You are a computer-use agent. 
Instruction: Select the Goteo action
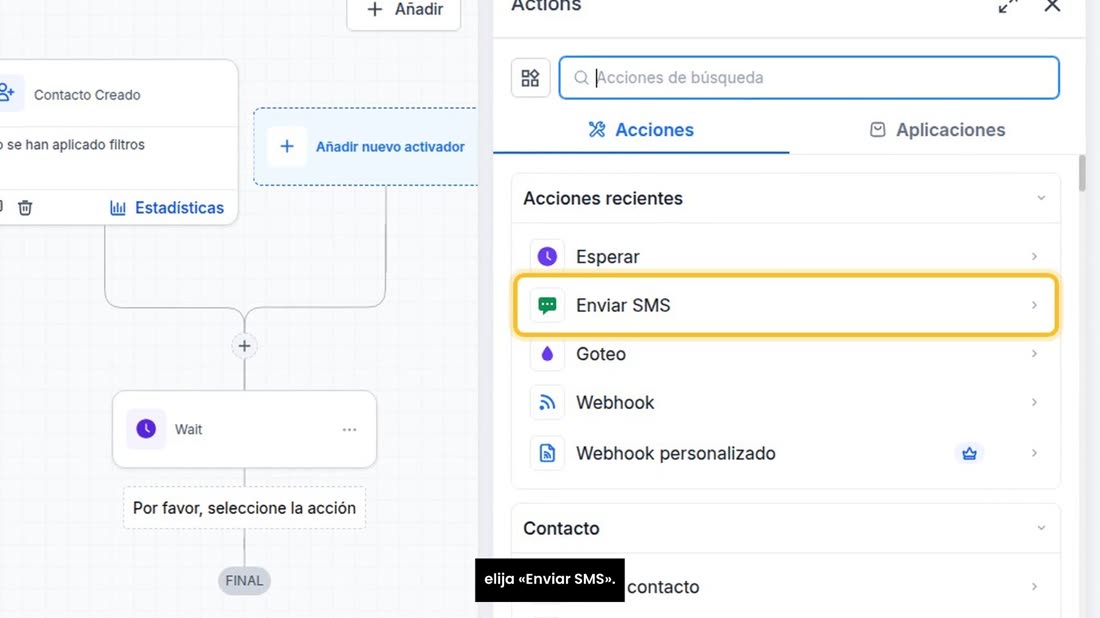785,354
